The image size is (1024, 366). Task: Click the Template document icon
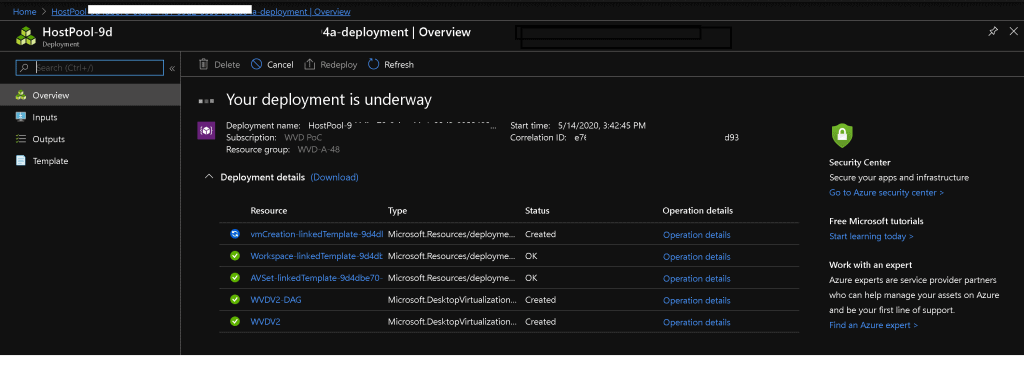pyautogui.click(x=20, y=161)
